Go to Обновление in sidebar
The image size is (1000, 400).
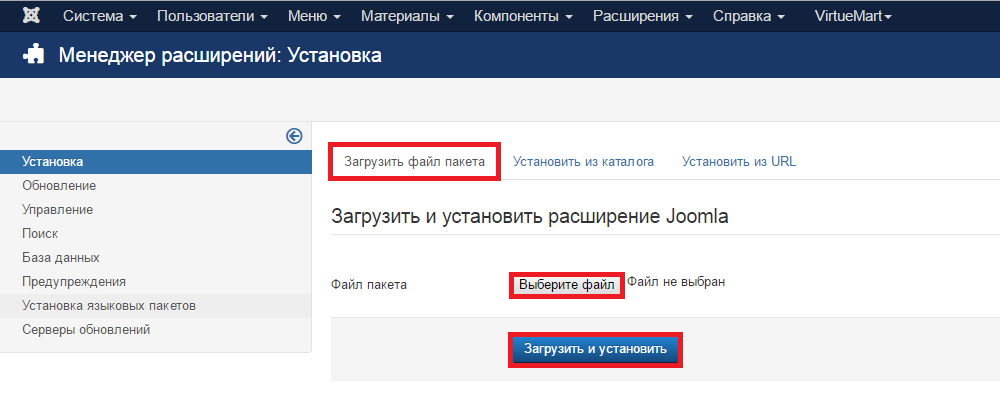click(59, 185)
